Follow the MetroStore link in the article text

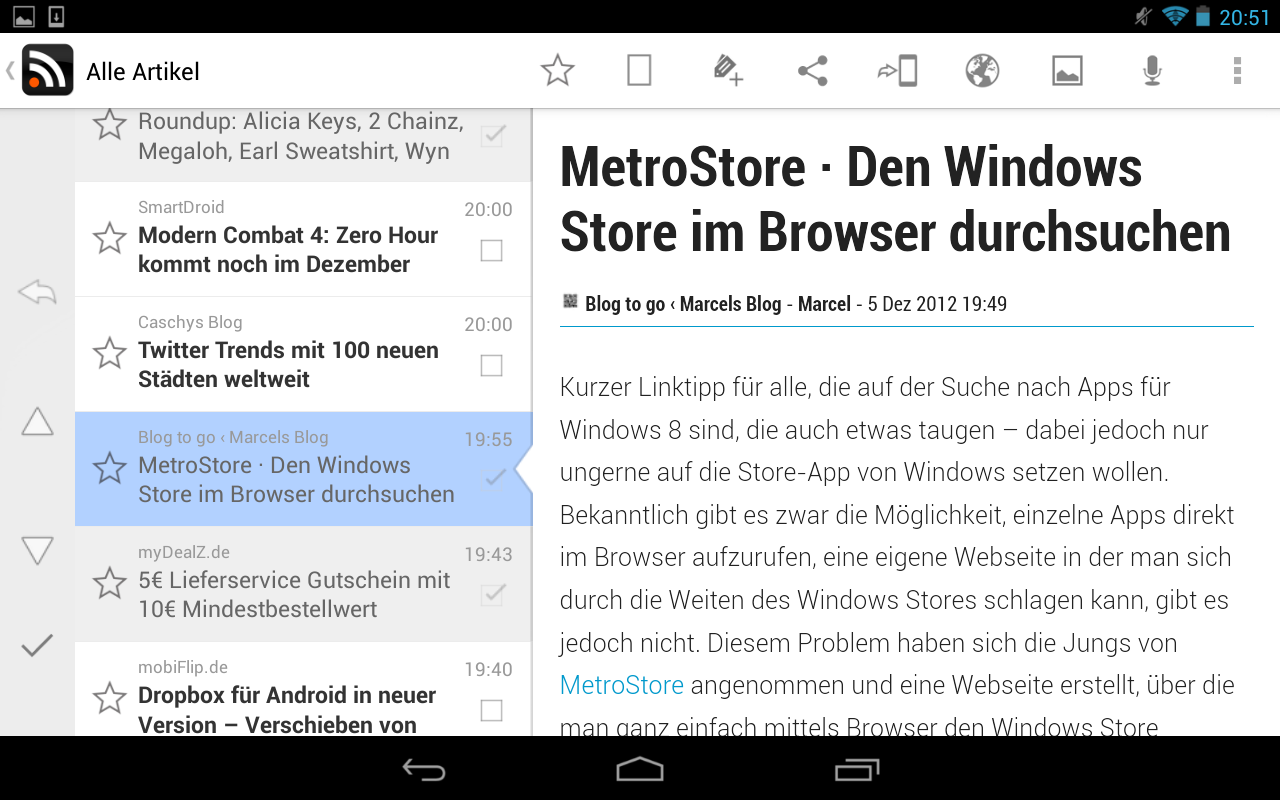(x=621, y=685)
